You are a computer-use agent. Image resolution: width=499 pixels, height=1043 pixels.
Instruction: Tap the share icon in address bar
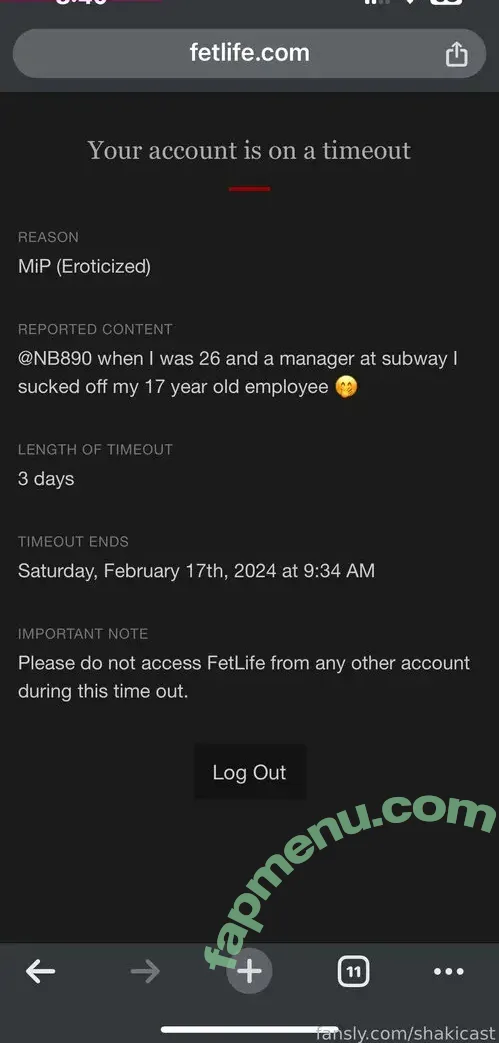click(456, 54)
